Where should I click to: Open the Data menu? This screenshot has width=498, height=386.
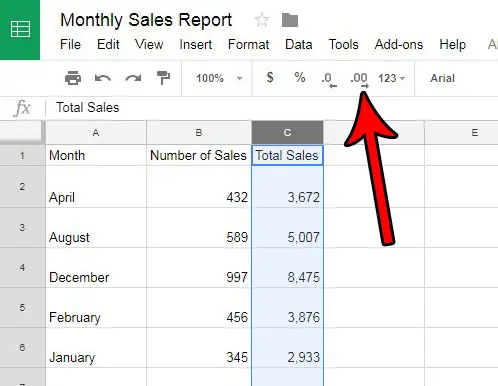[x=299, y=44]
